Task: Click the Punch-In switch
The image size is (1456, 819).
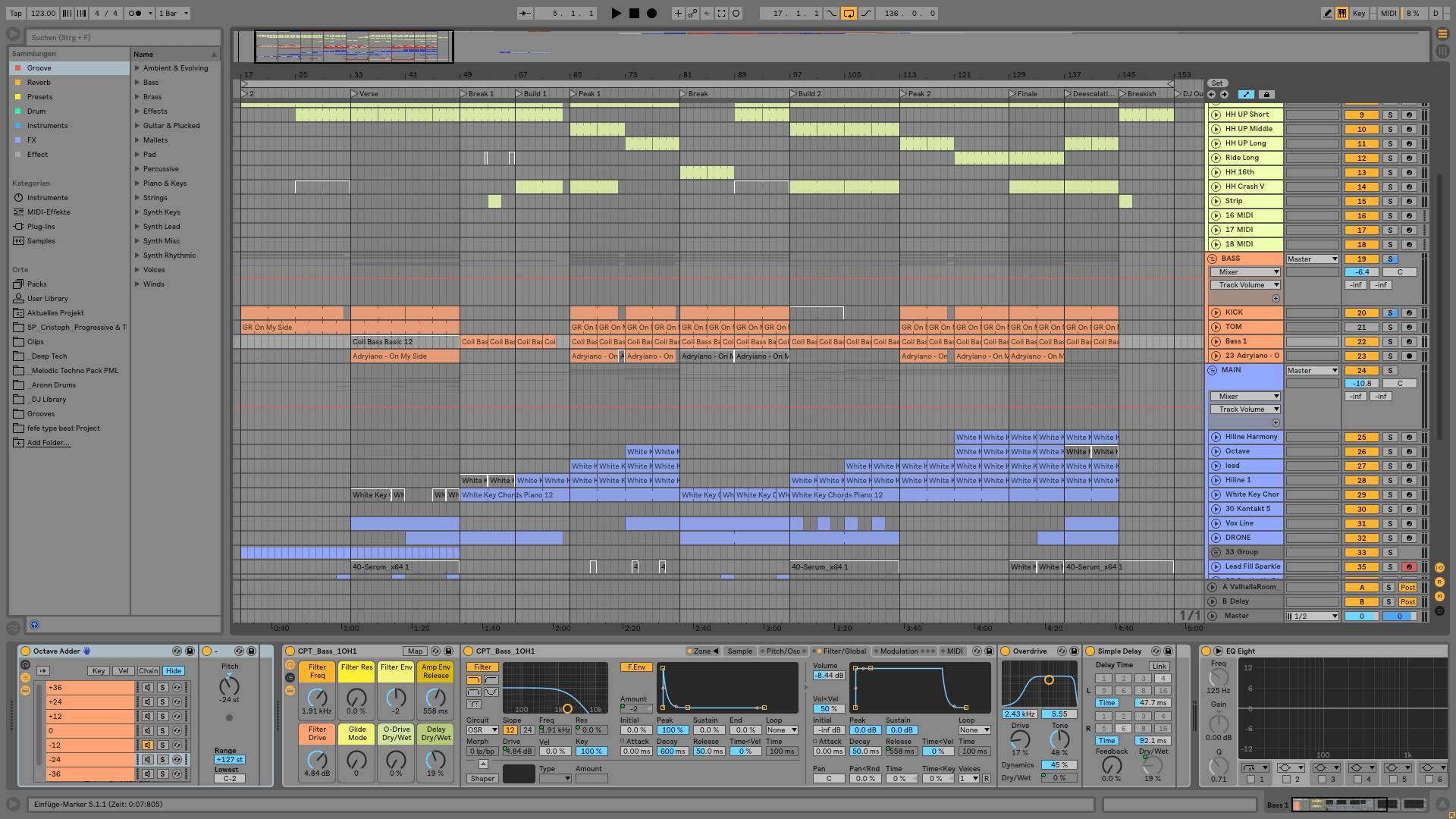Action: (832, 13)
